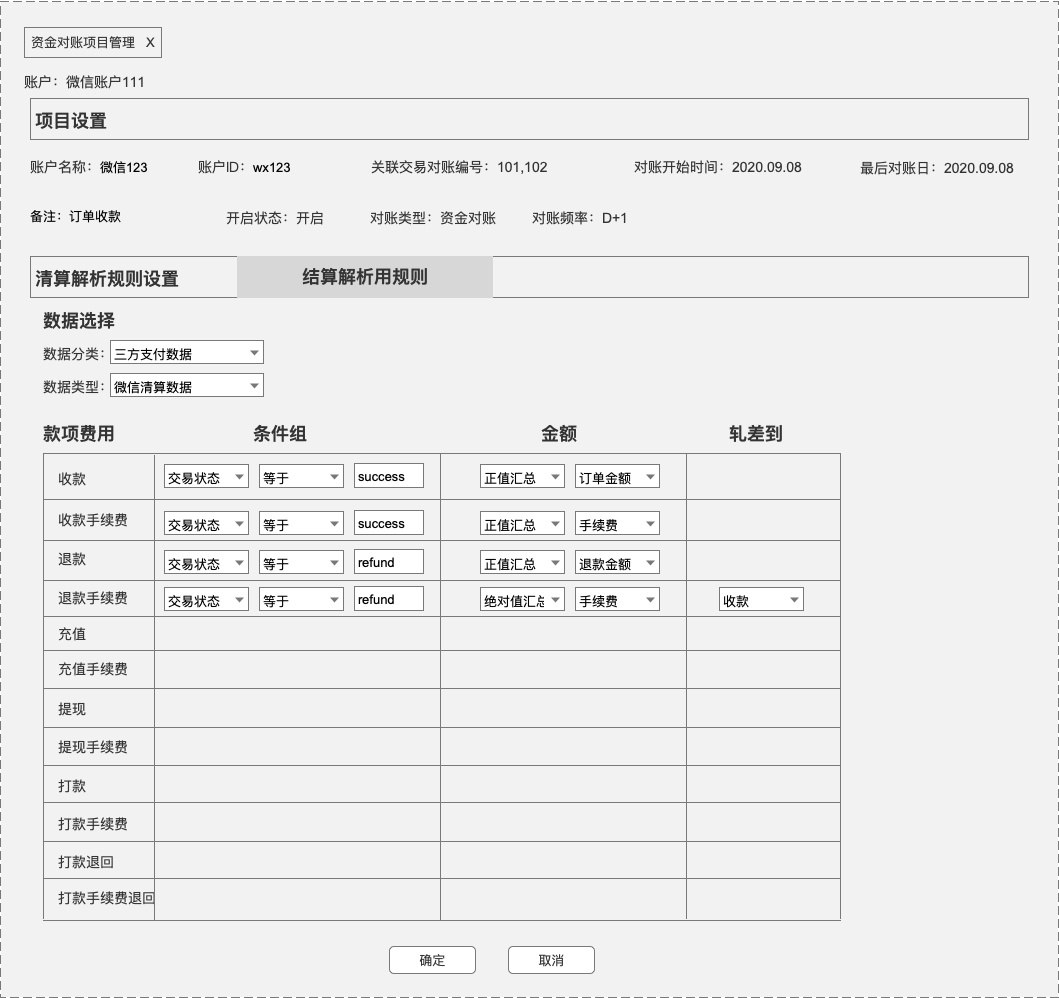Click the 取消 button to cancel
The image size is (1059, 998).
pos(550,959)
